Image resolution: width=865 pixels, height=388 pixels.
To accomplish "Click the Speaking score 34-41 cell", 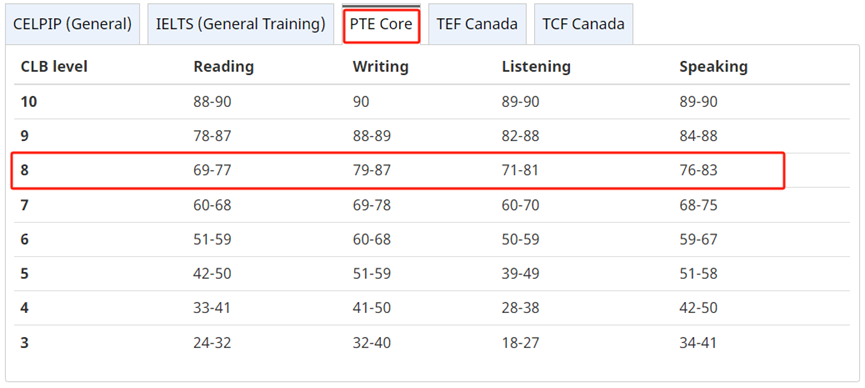I will [698, 343].
